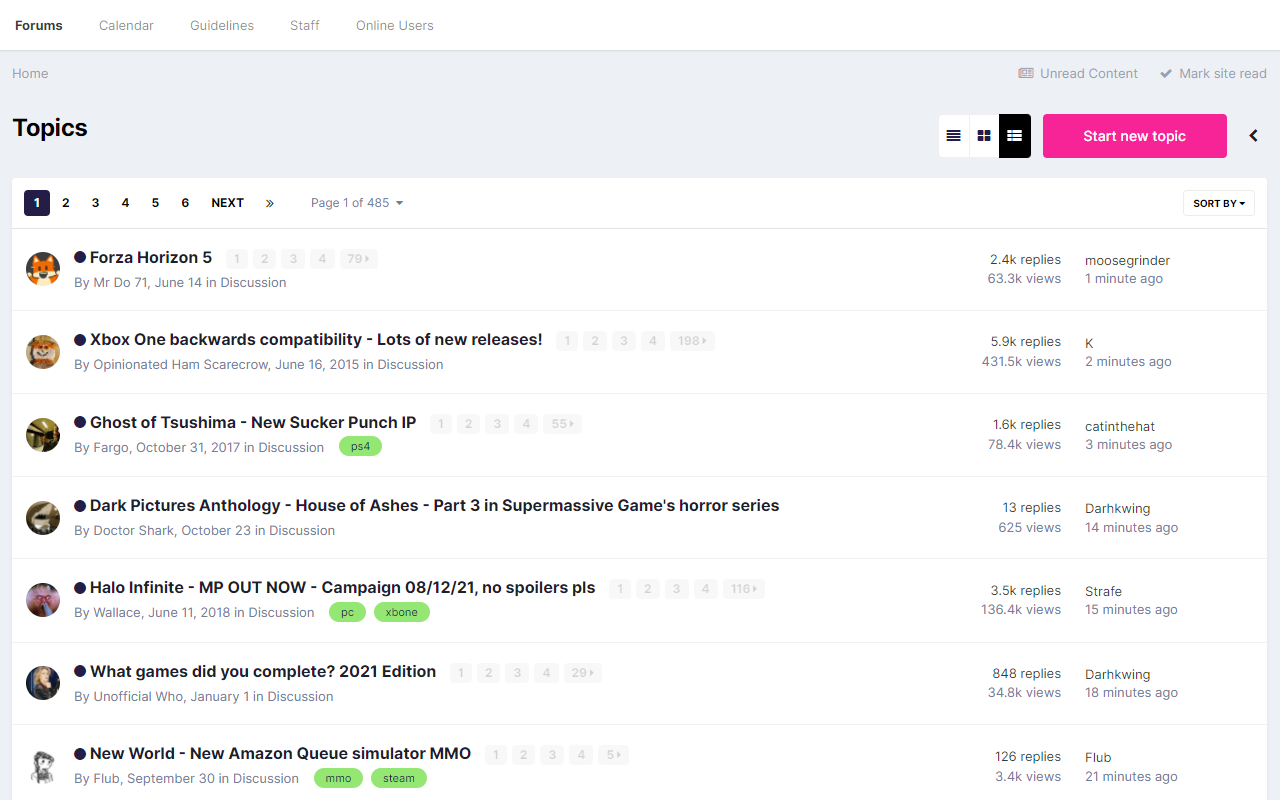Open the Calendar tab
1280x800 pixels.
(x=126, y=25)
